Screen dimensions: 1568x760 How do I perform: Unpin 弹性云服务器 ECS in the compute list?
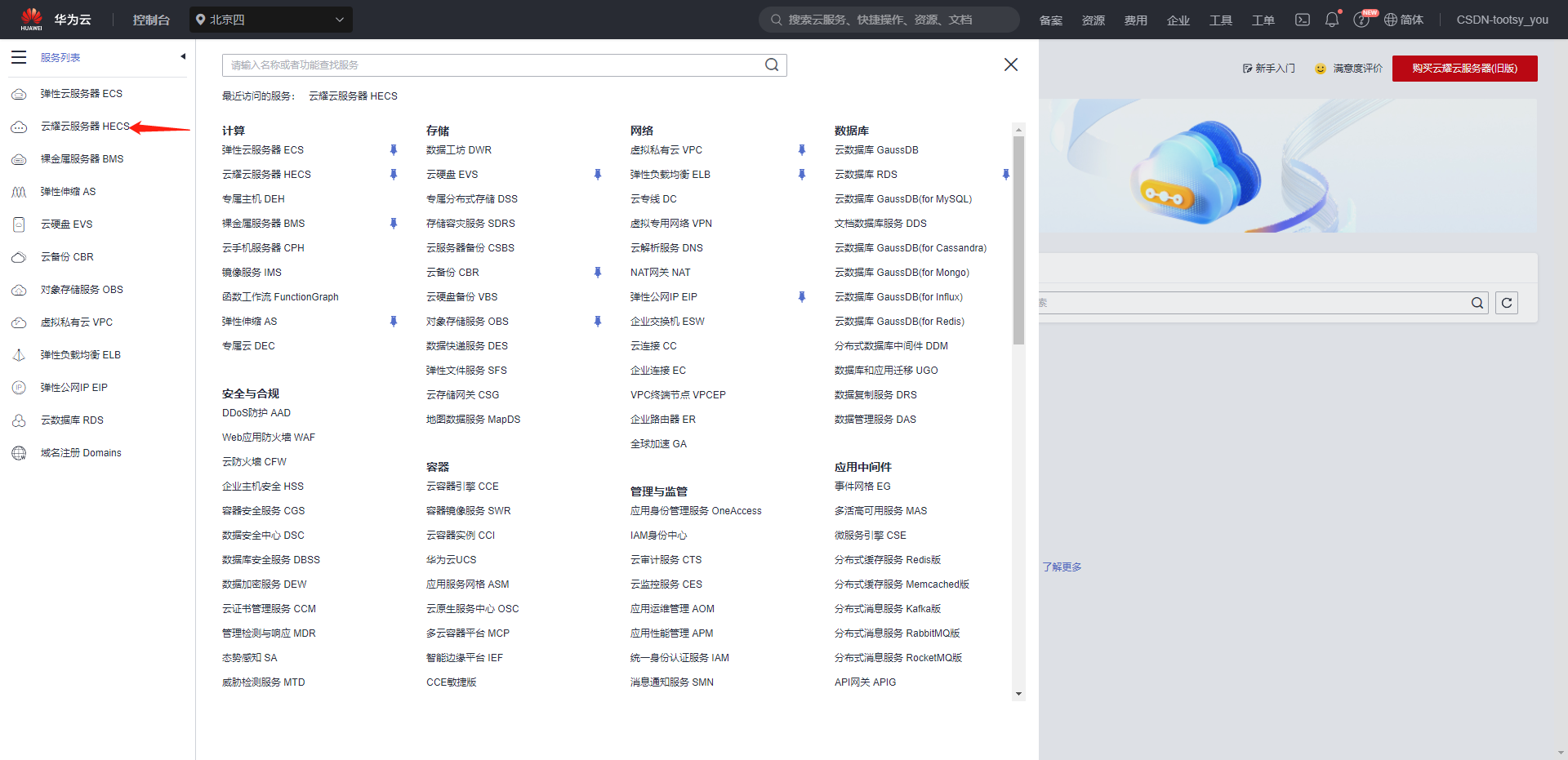click(394, 150)
